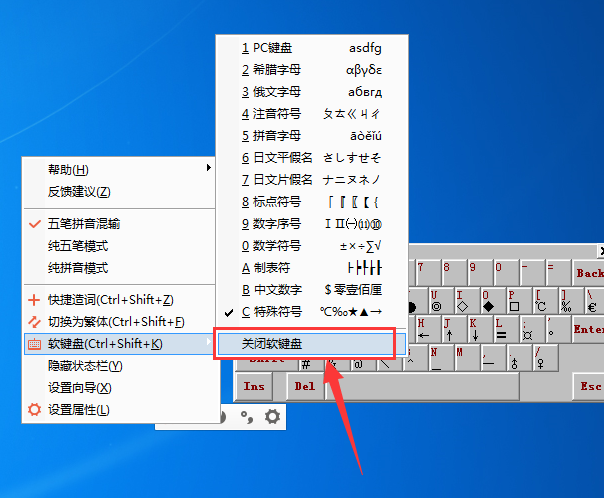Select B 中文数字 layout
The height and width of the screenshot is (498, 604).
click(312, 290)
